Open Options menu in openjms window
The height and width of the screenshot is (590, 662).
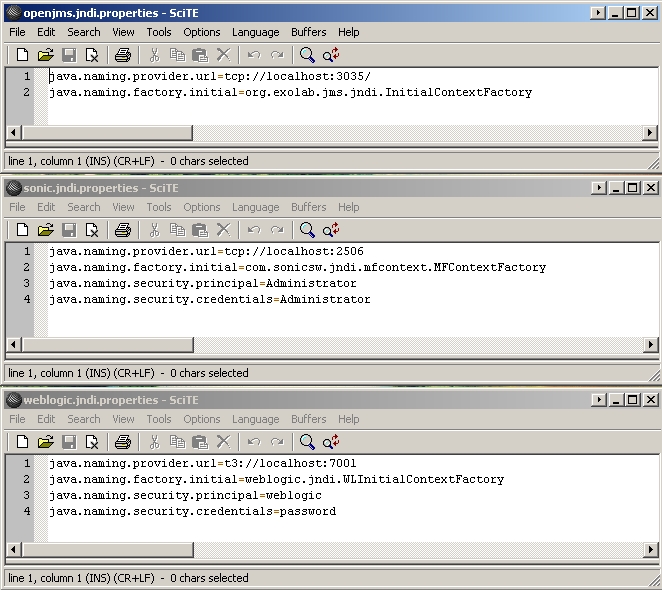click(202, 32)
